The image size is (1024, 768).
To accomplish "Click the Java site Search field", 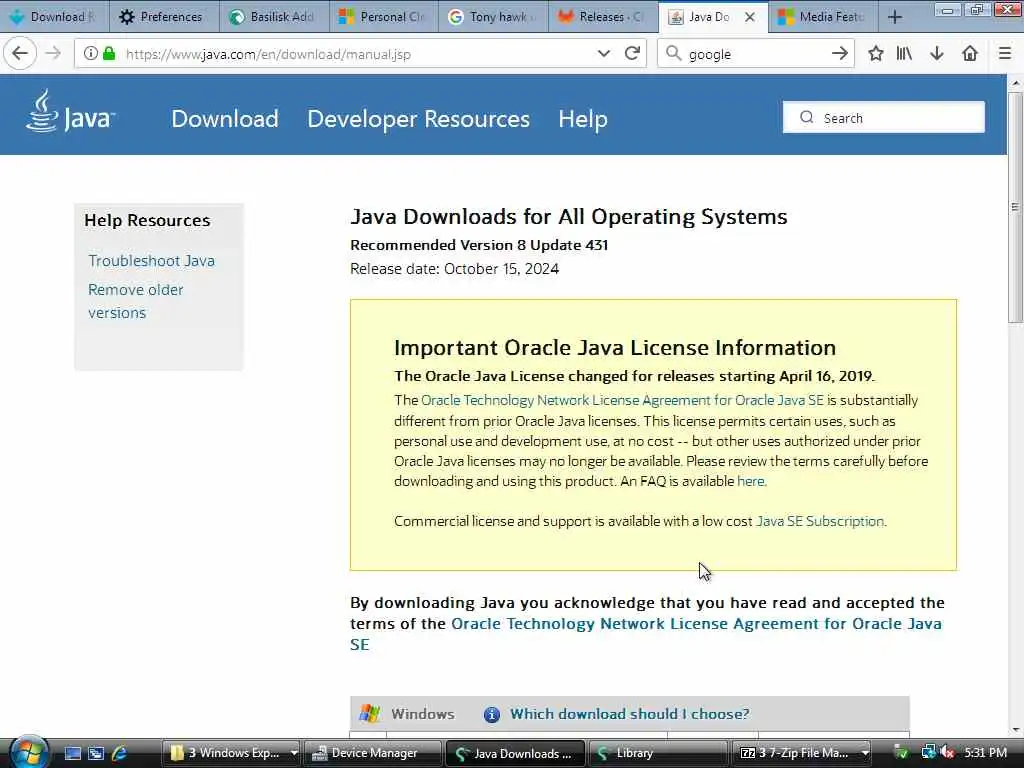I will pyautogui.click(x=884, y=118).
